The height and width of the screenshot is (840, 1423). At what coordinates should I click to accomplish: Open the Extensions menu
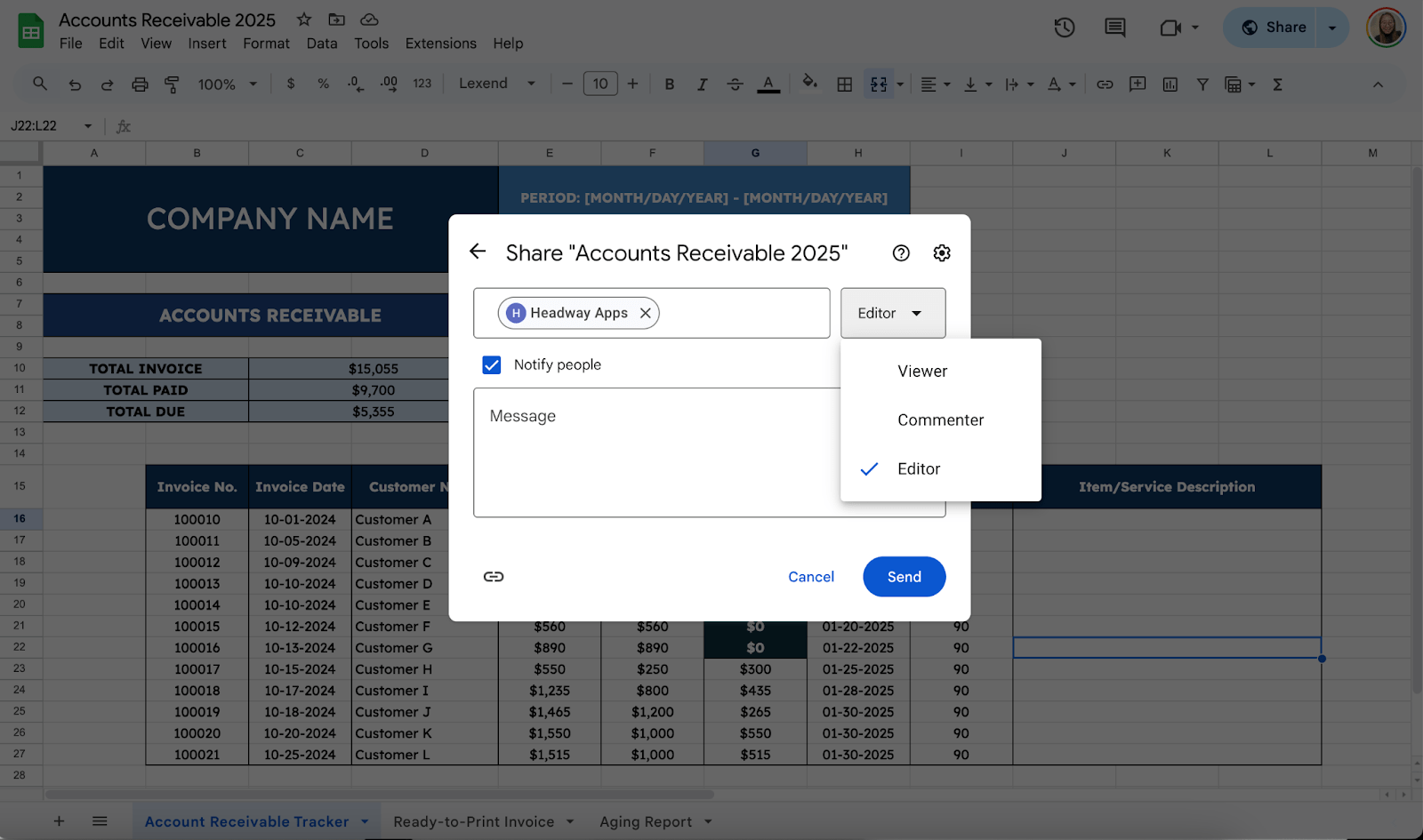point(440,44)
